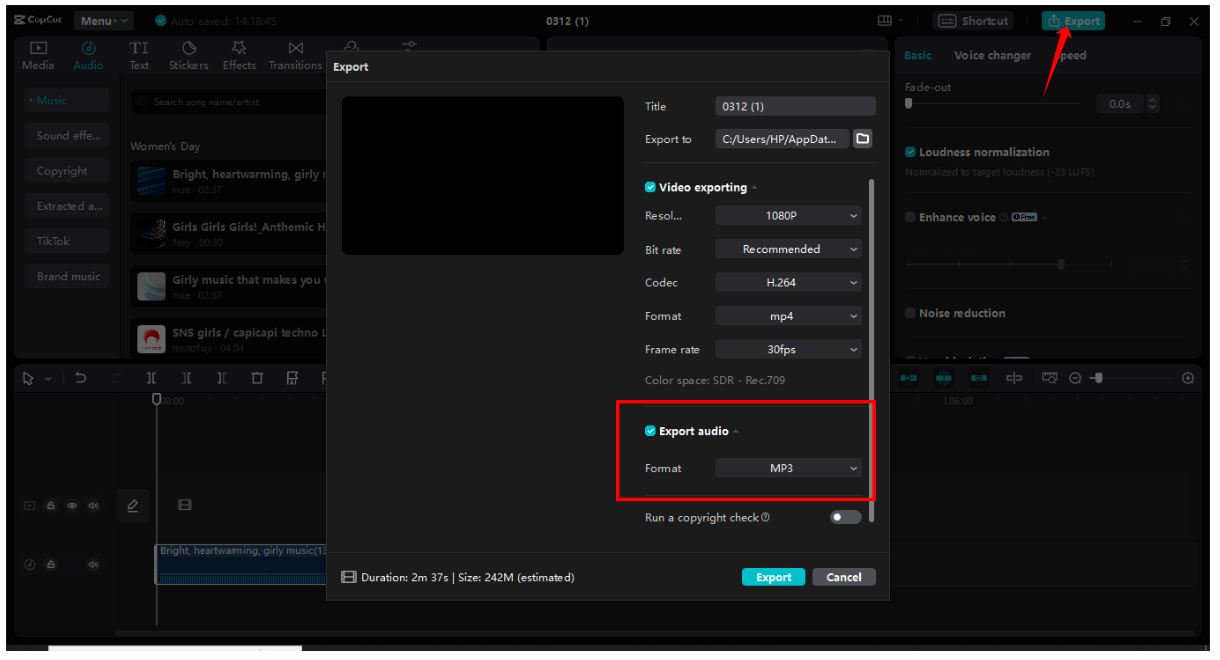1220x660 pixels.
Task: Click the Cancel button
Action: click(844, 577)
